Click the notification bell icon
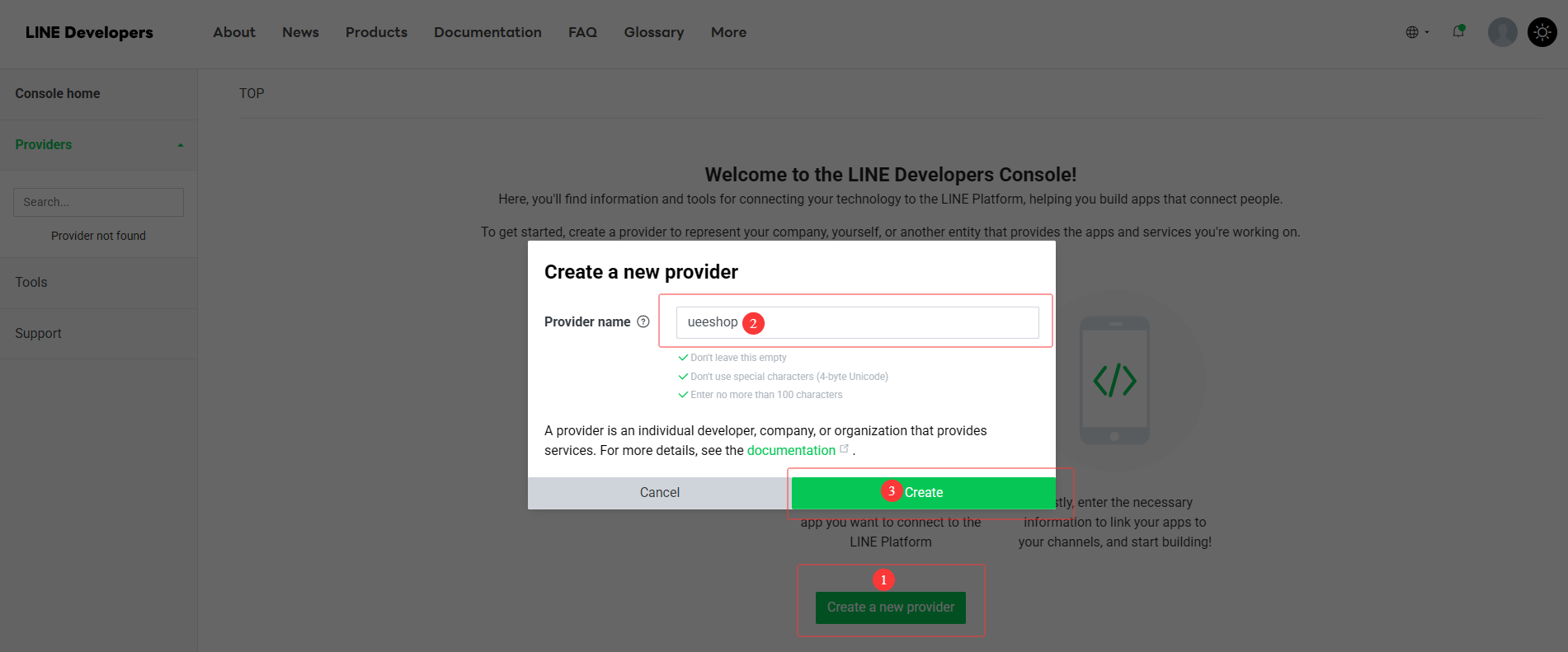Screen dimensions: 1568x652 click(x=1458, y=32)
